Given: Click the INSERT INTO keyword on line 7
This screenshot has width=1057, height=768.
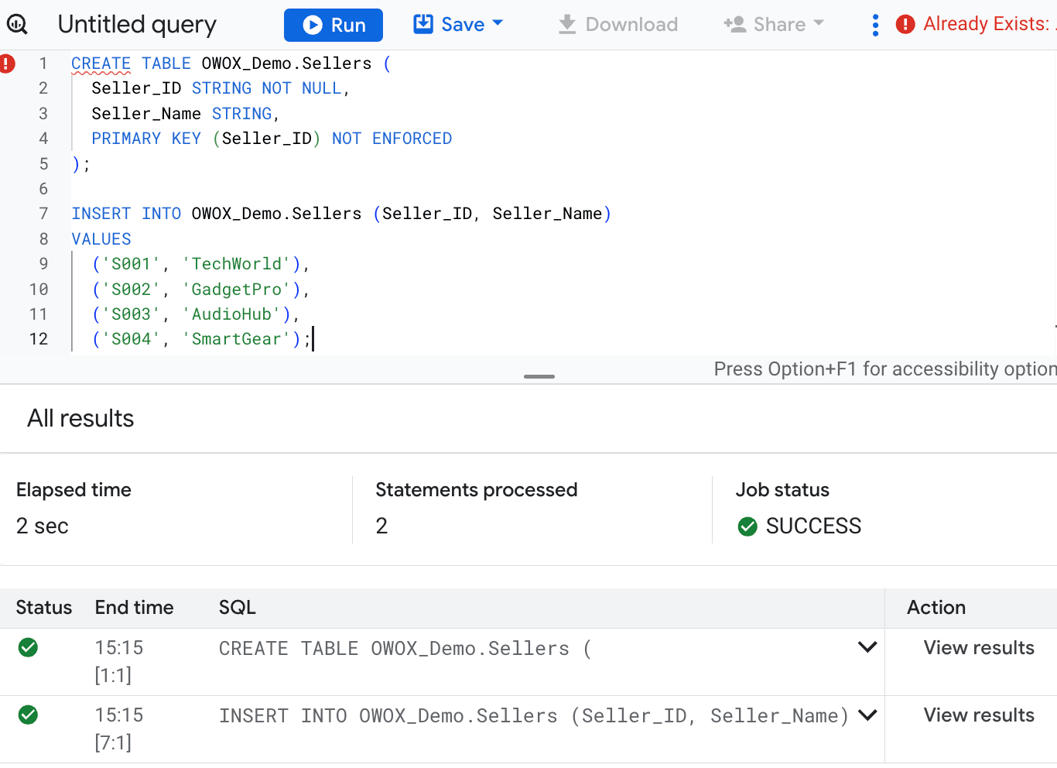Looking at the screenshot, I should 126,214.
